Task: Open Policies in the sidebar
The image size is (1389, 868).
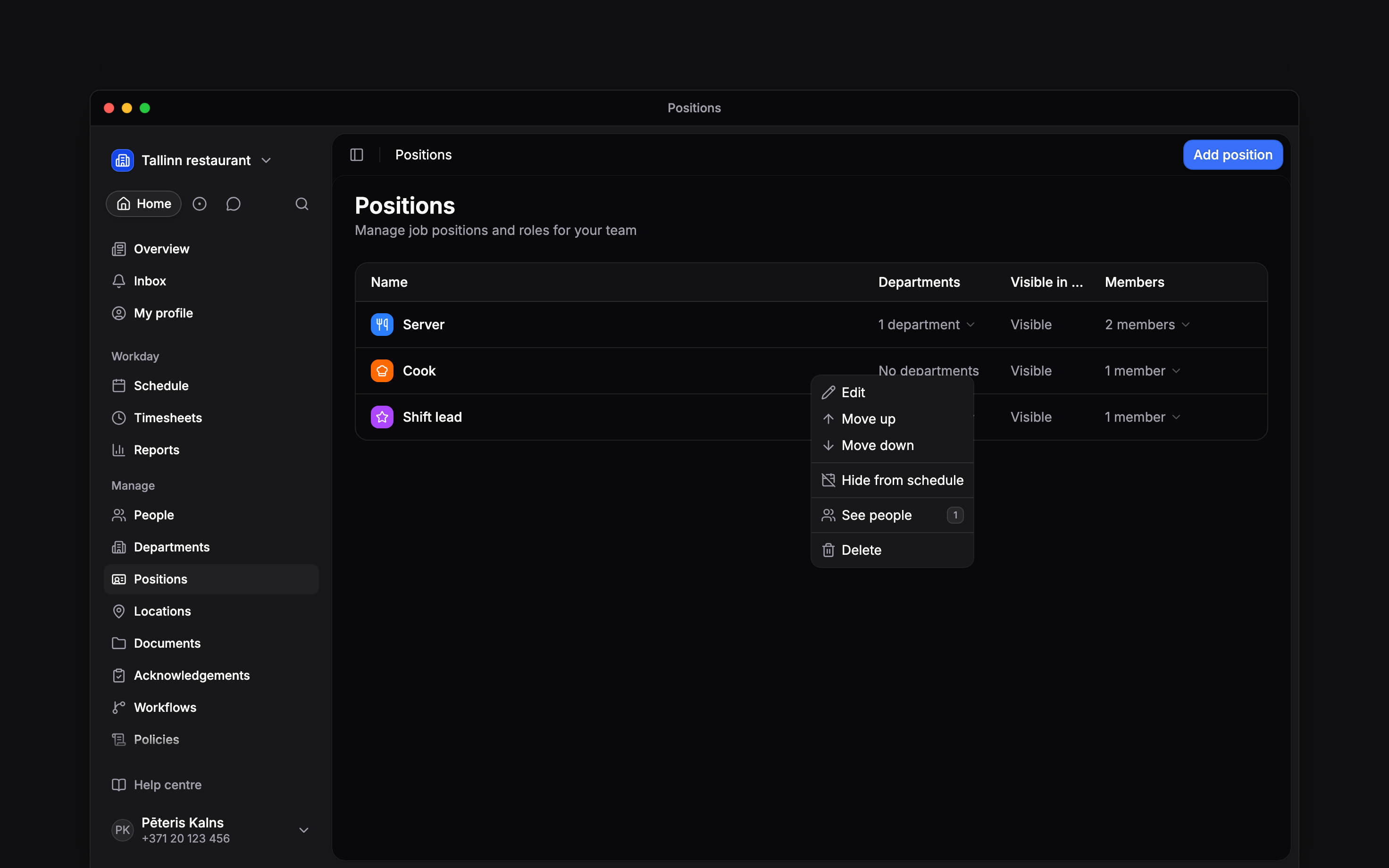Action: point(211,740)
